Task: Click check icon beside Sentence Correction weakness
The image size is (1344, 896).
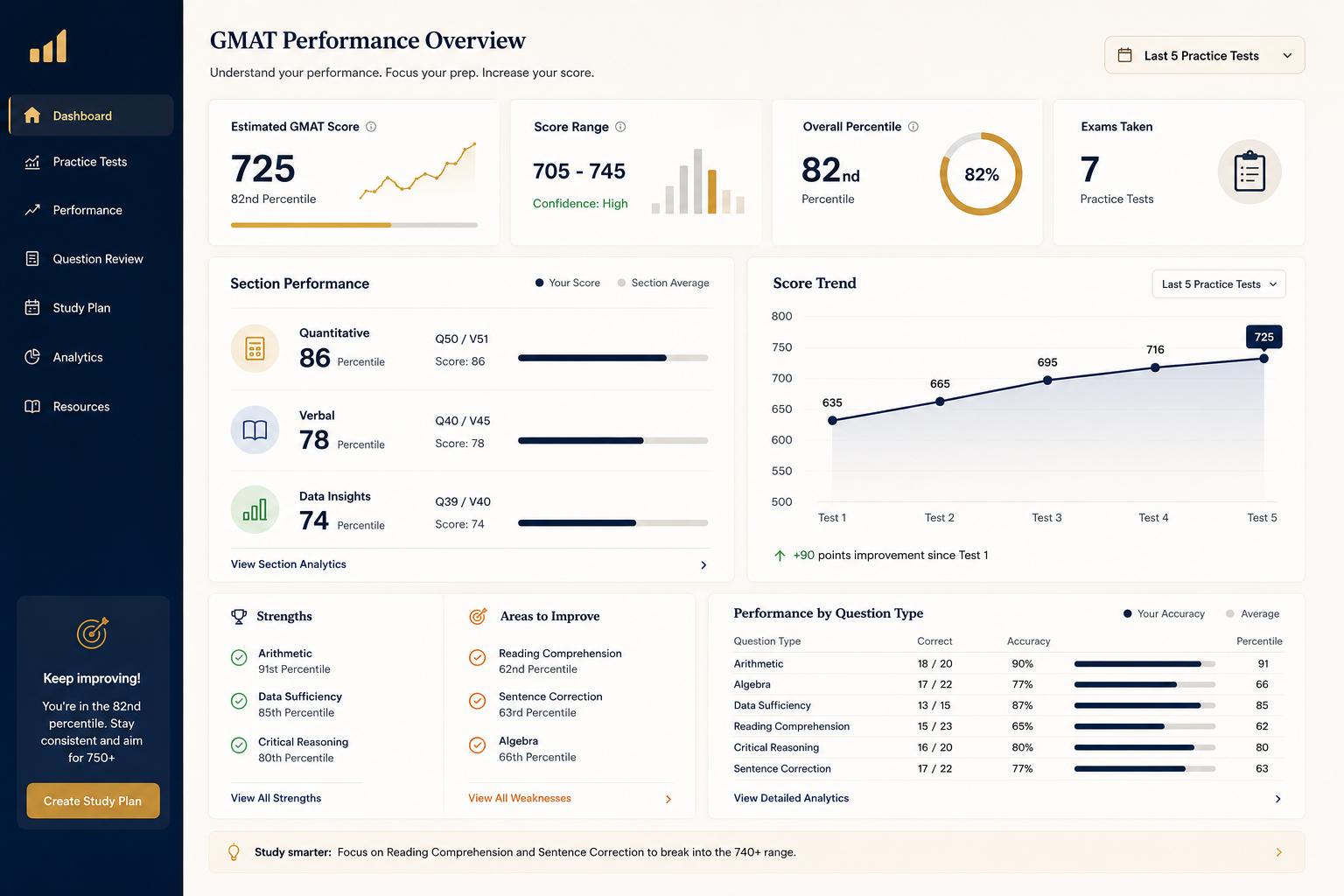Action: coord(478,701)
